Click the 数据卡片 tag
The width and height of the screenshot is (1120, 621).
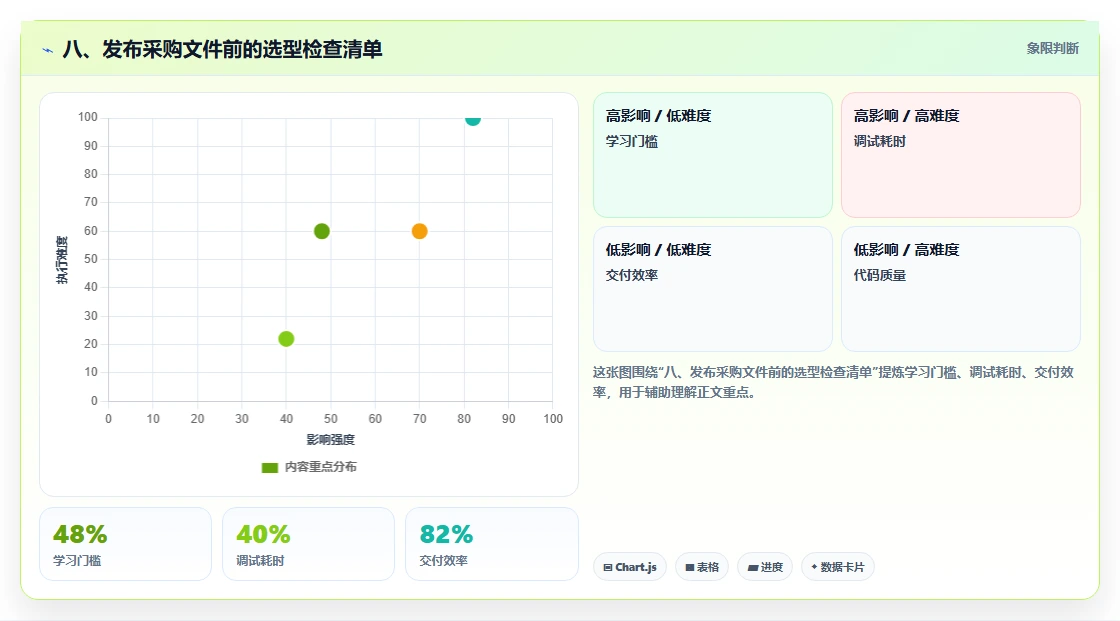coord(838,567)
